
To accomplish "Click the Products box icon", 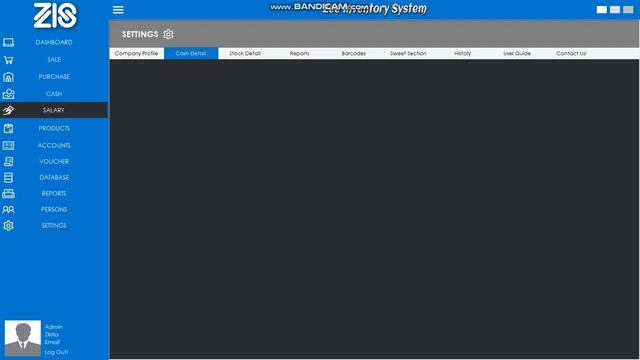I will [x=8, y=129].
